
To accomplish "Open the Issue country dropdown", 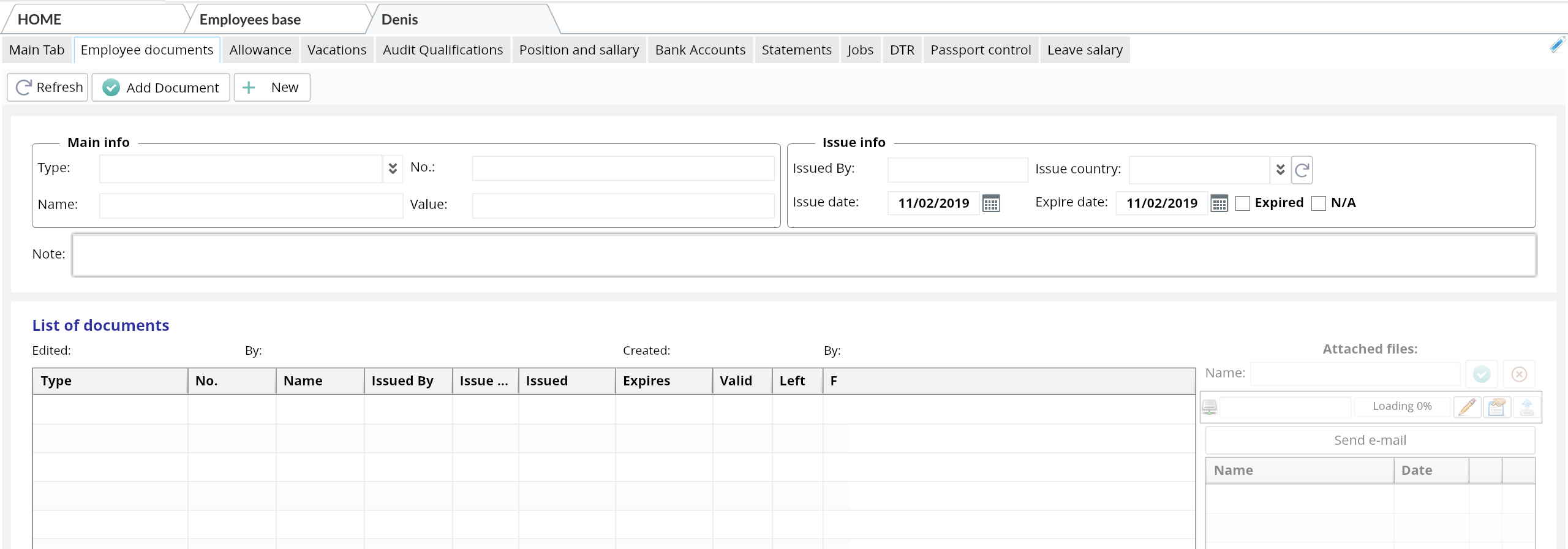I will point(1280,170).
